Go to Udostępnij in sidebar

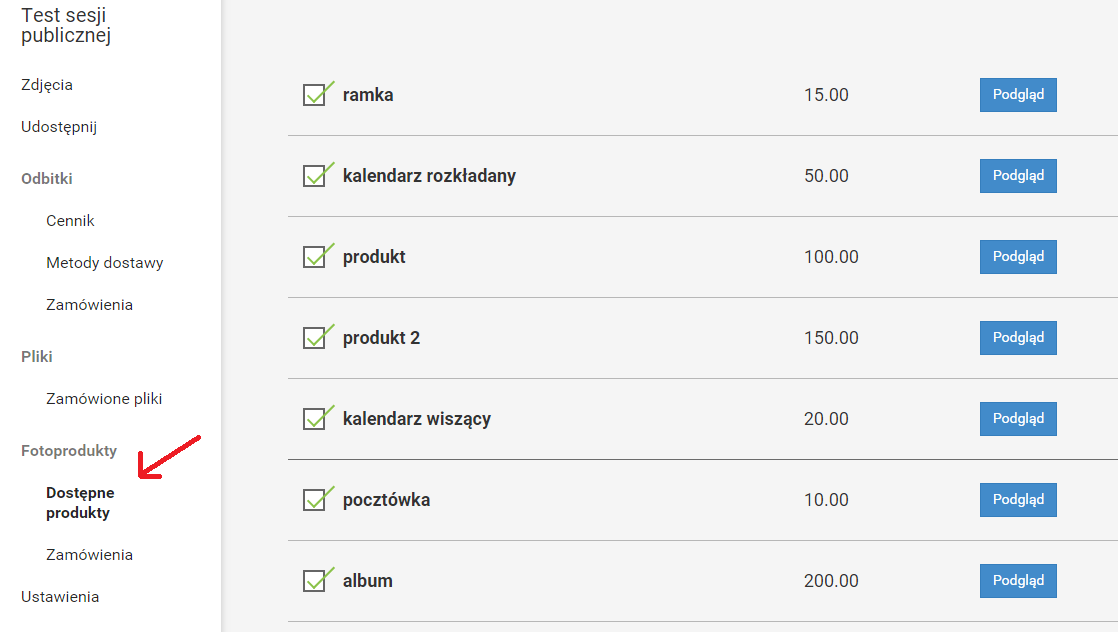pos(59,127)
